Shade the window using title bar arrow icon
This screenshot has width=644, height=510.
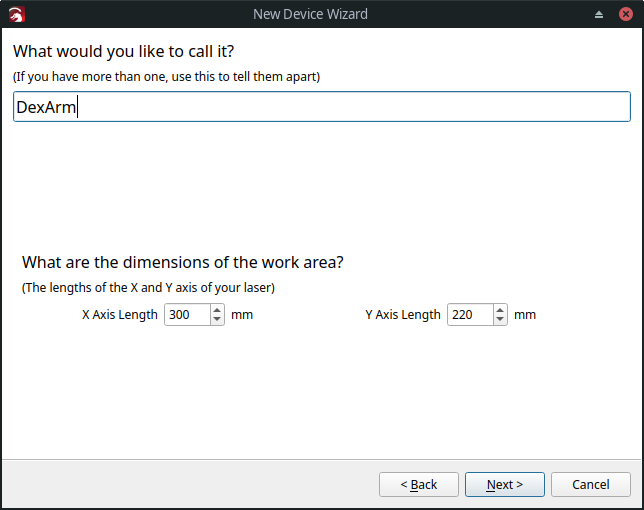coord(599,15)
